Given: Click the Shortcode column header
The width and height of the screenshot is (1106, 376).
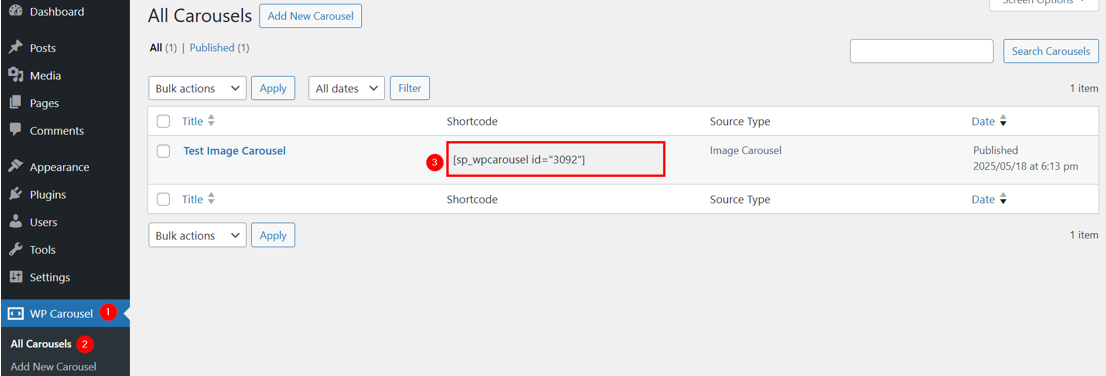Looking at the screenshot, I should click(472, 121).
